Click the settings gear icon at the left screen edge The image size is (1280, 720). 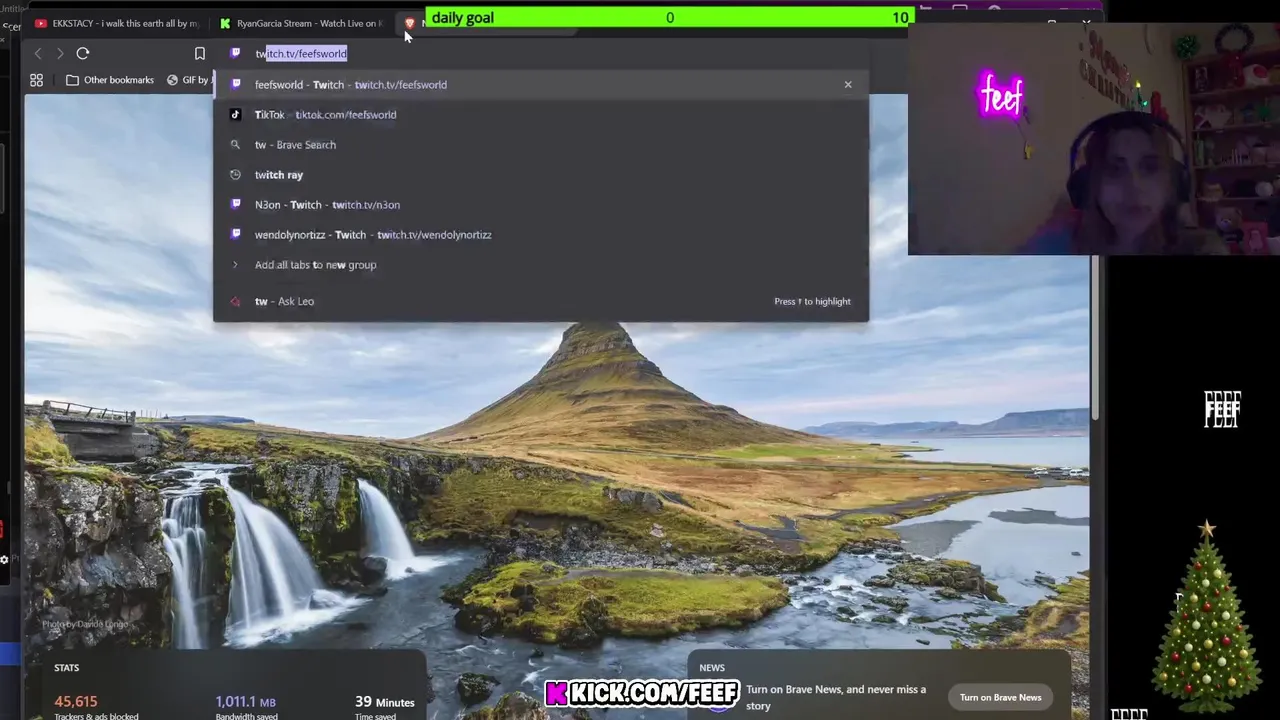(x=4, y=559)
